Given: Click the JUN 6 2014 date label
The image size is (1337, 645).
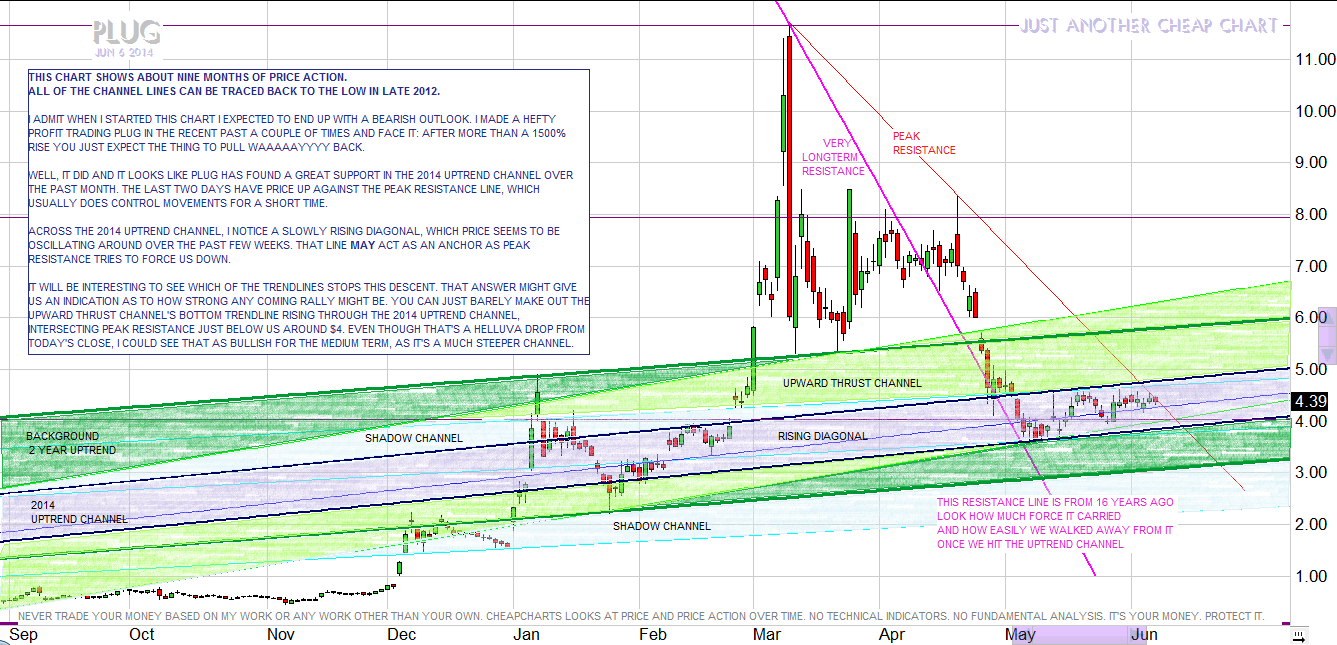Looking at the screenshot, I should coord(126,52).
